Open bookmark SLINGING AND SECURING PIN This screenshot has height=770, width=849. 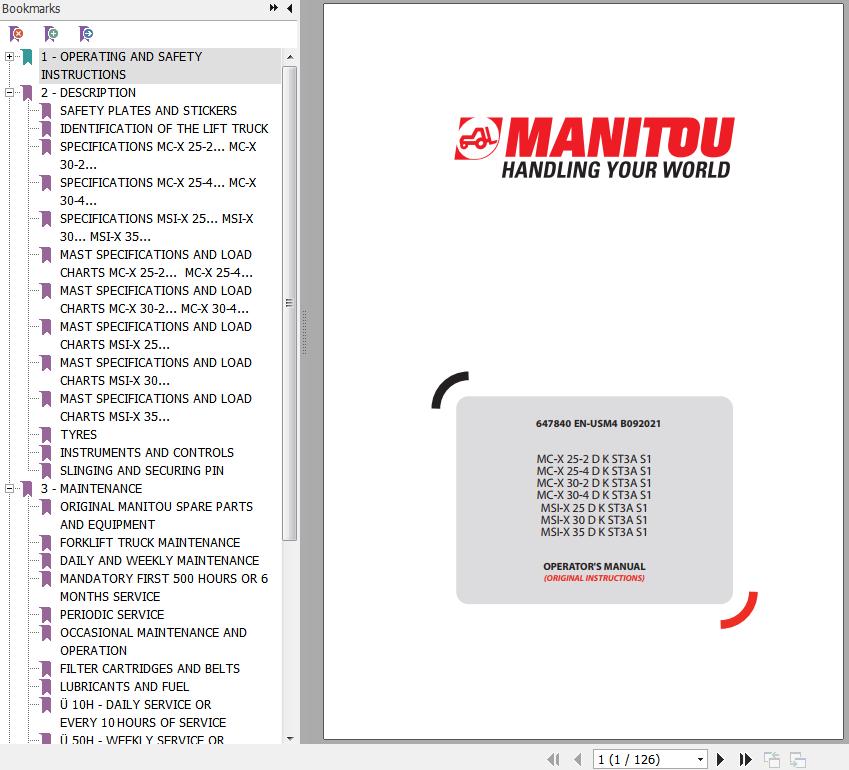142,471
